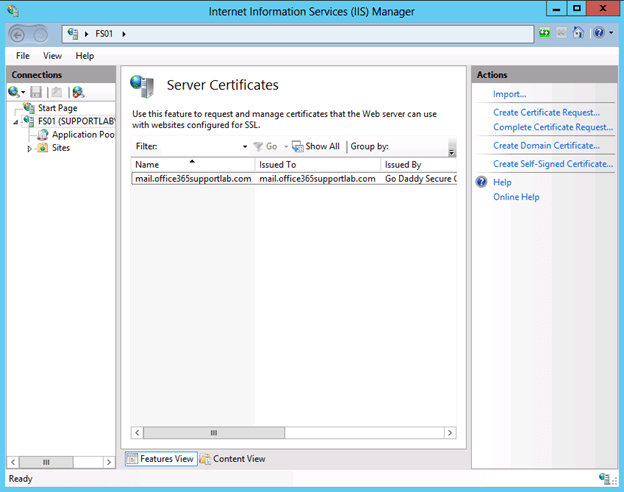Sort by the Name column header
Image resolution: width=624 pixels, height=492 pixels.
pyautogui.click(x=193, y=164)
